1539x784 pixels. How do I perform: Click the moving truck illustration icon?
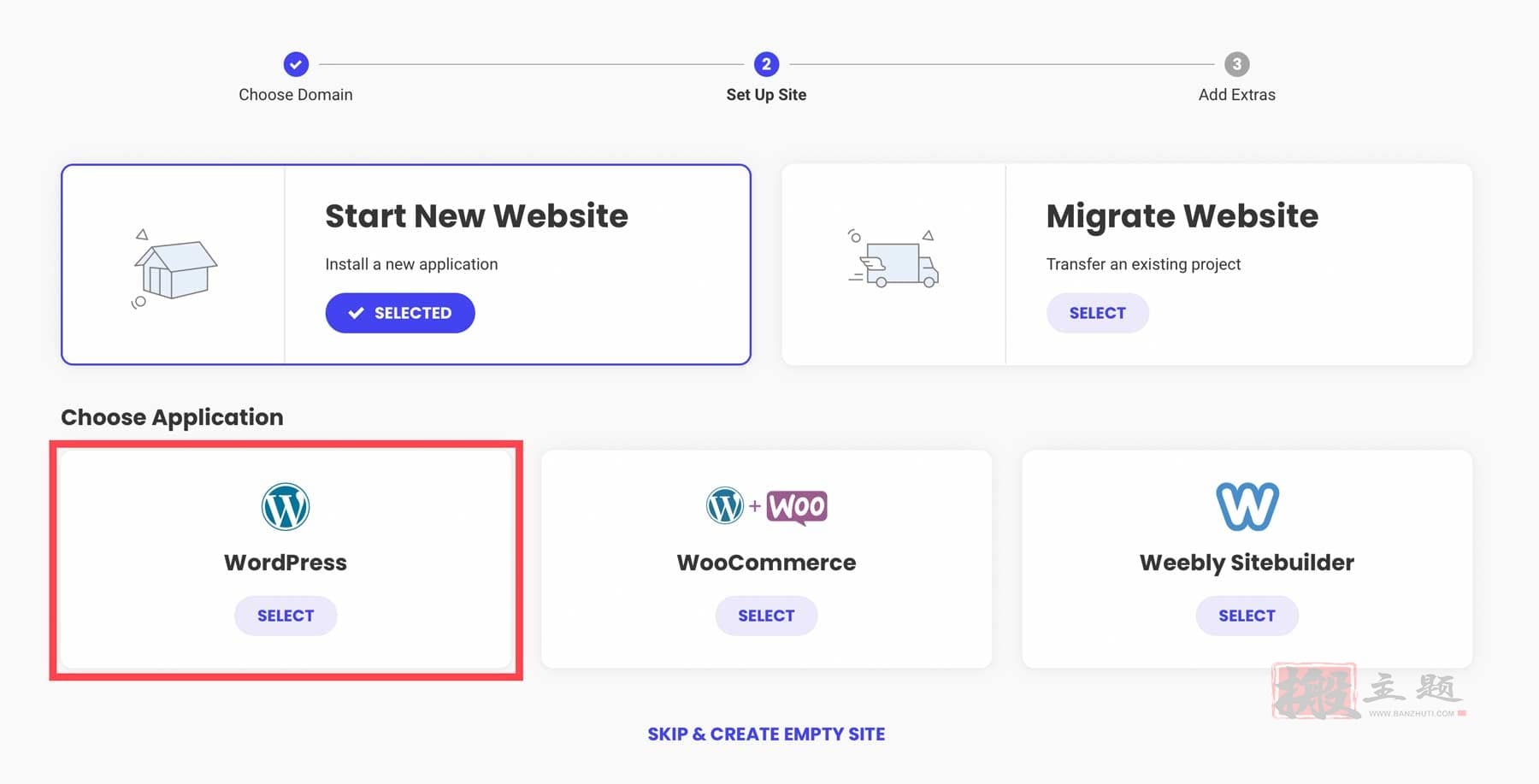894,259
